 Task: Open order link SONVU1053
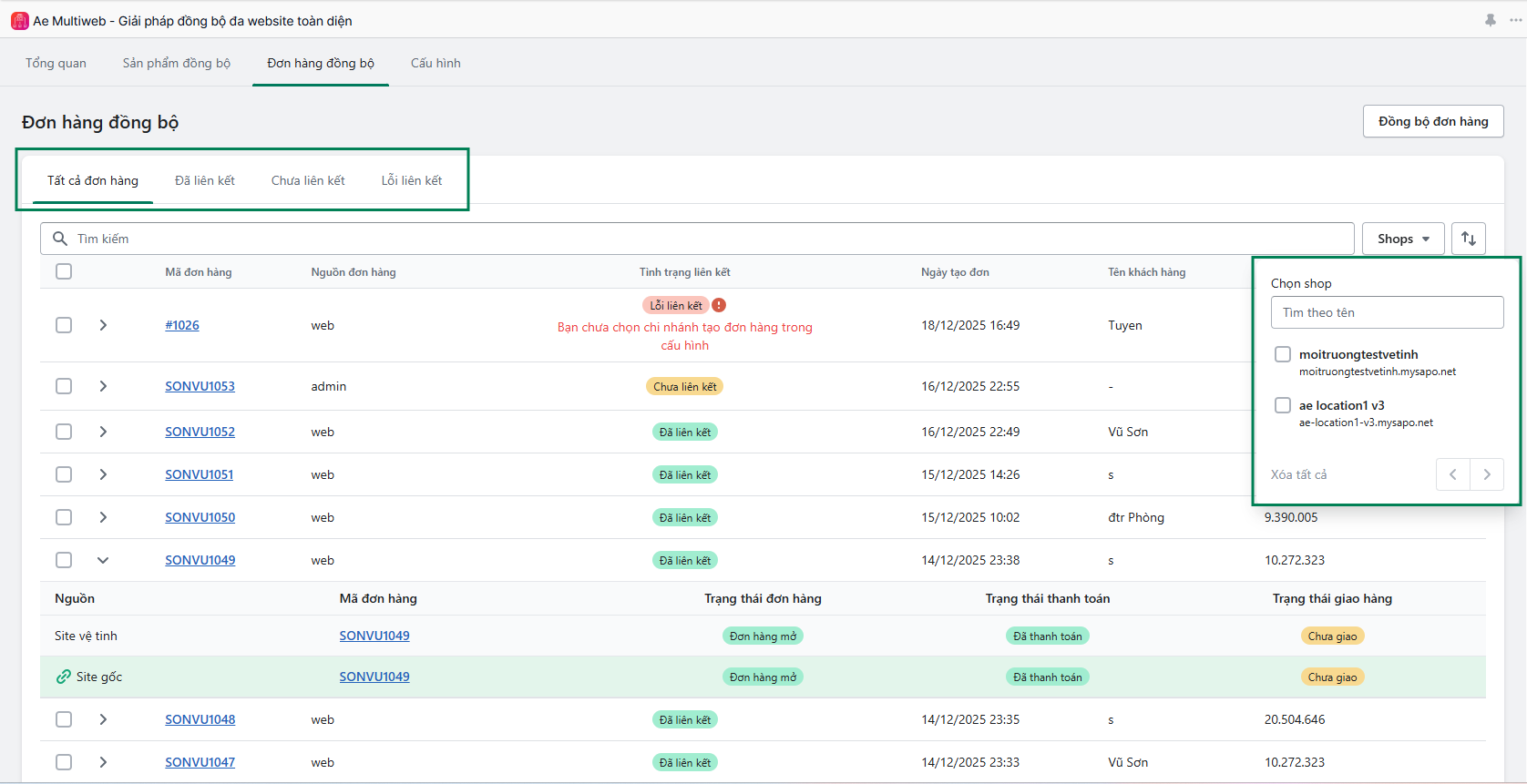200,386
